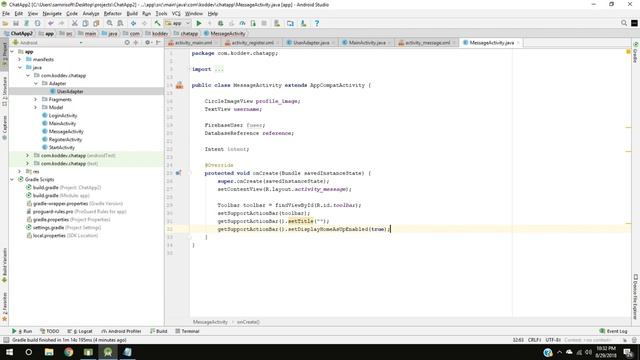Viewport: 640px width, 360px height.
Task: Toggle the Device File Explorer strip
Action: tap(636, 297)
